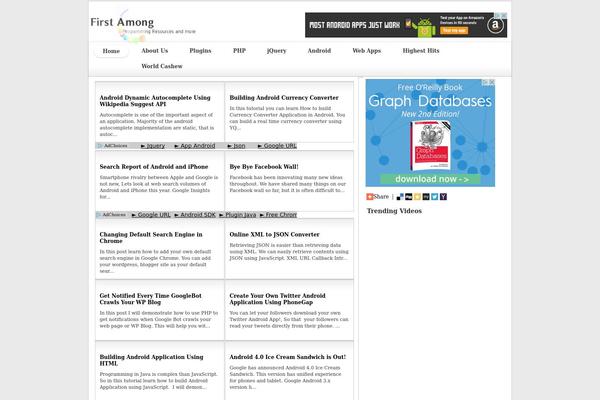
Task: Open Changing Default Search Engine in Chrome
Action: coord(151,237)
